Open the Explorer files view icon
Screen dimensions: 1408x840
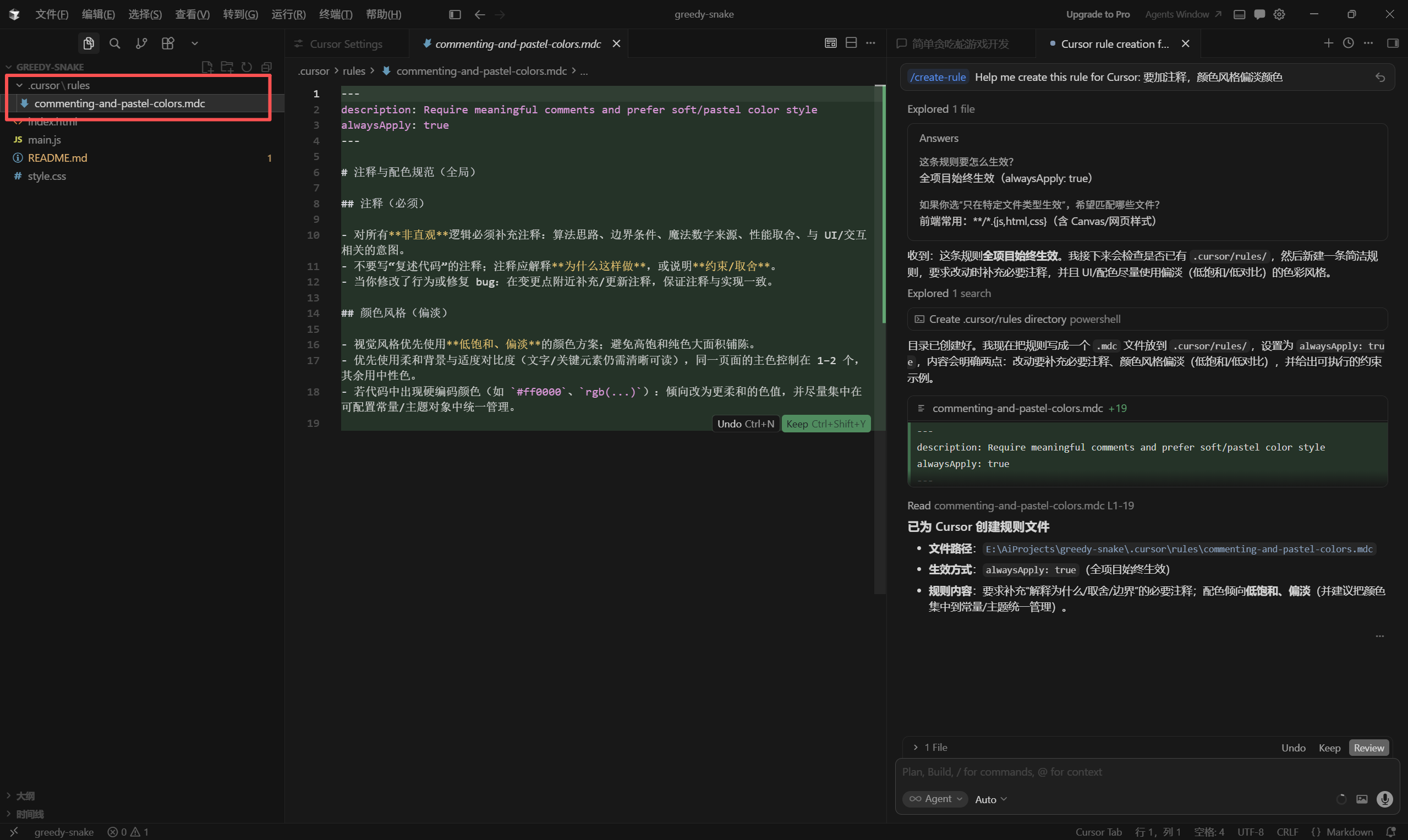(89, 43)
